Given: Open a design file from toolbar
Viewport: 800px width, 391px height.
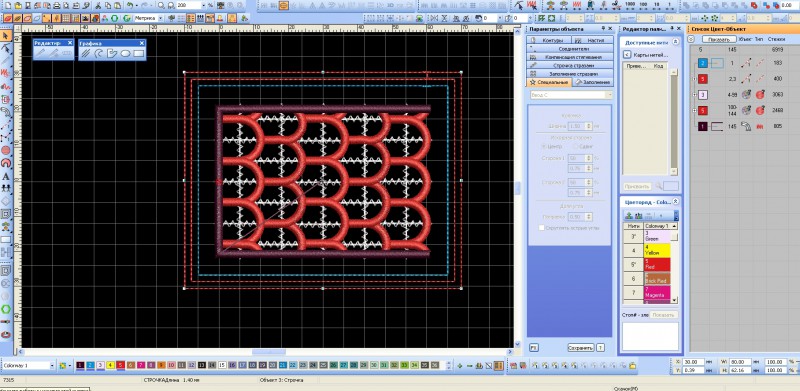Looking at the screenshot, I should point(18,6).
